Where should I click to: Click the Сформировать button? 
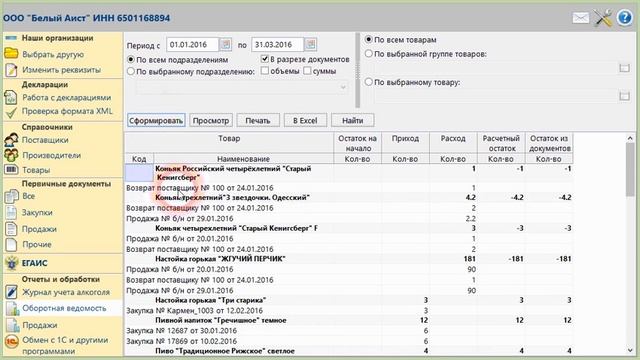[156, 120]
